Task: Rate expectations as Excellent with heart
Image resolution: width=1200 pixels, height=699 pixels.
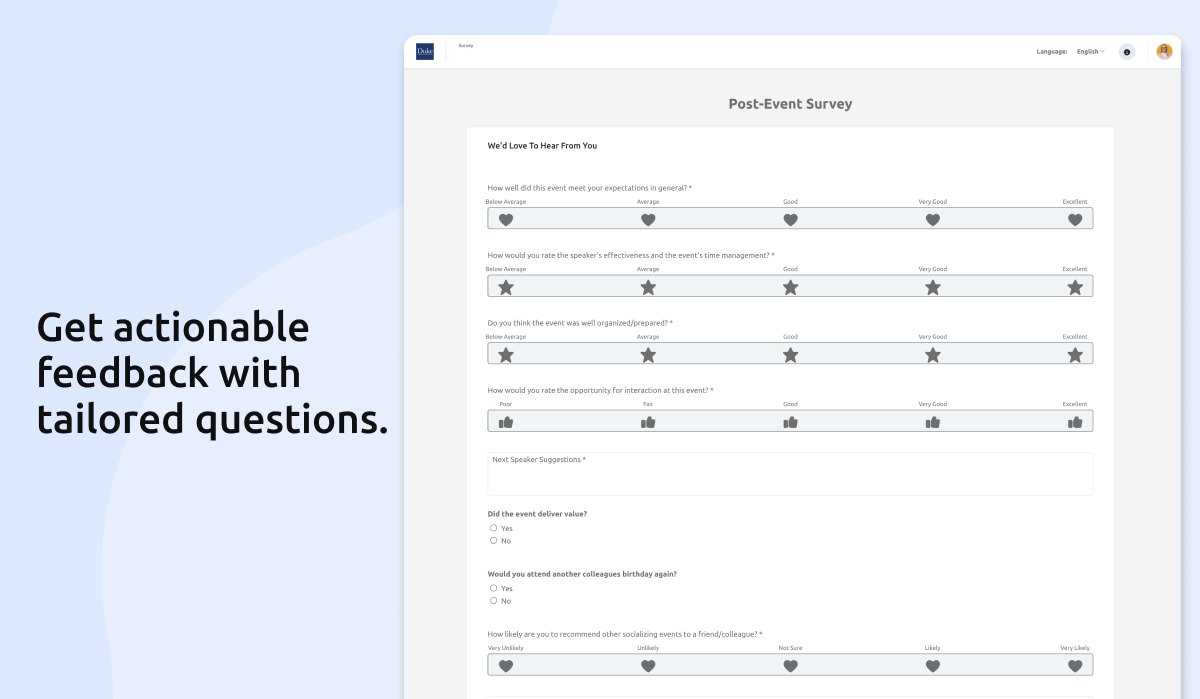Action: point(1075,220)
